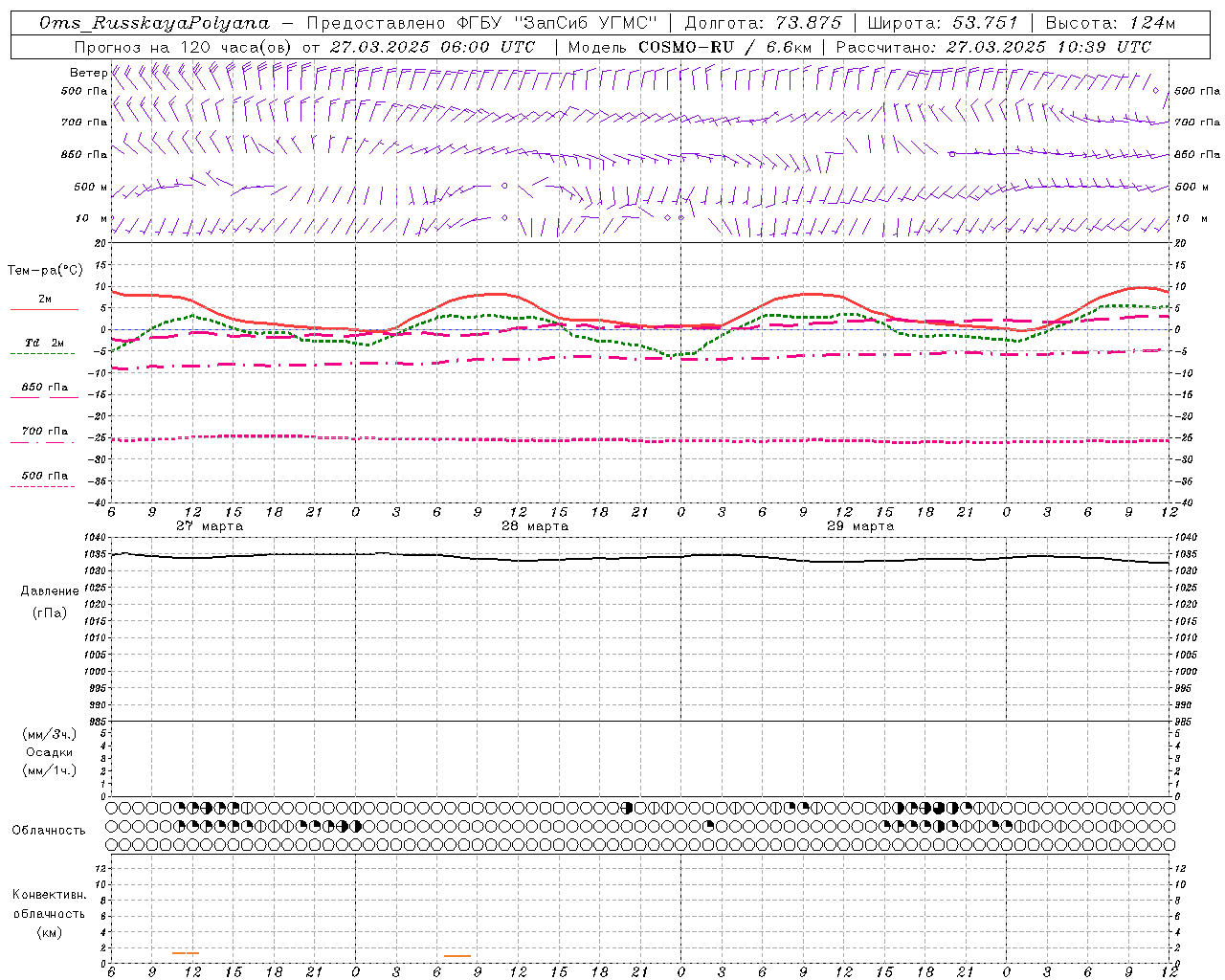Click the Тем-ра(°C) temperature panel label
The image size is (1225, 980).
point(45,271)
